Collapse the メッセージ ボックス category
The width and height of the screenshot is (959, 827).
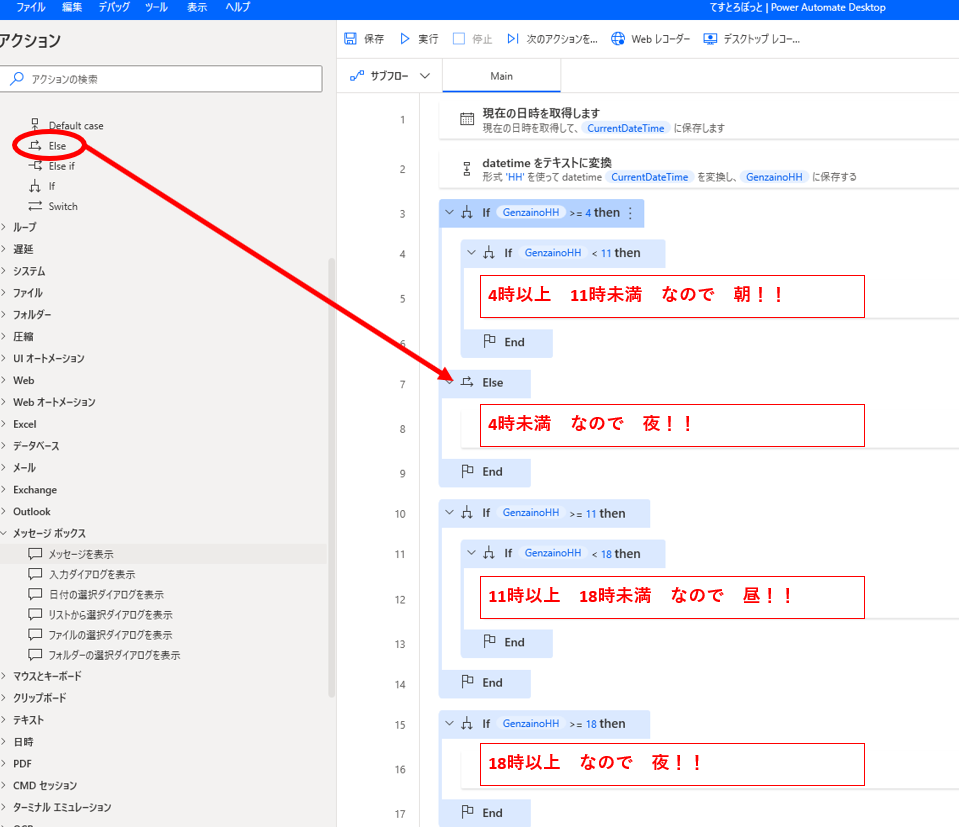tap(4, 533)
